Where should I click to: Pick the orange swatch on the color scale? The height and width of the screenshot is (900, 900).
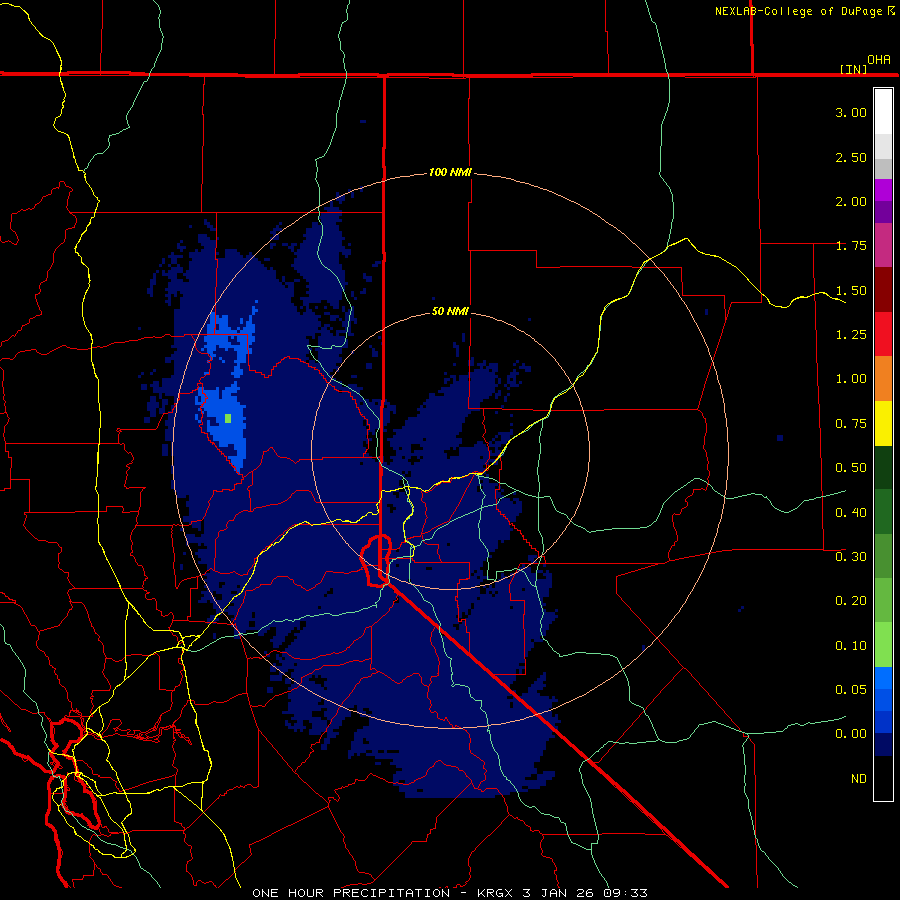pyautogui.click(x=883, y=379)
